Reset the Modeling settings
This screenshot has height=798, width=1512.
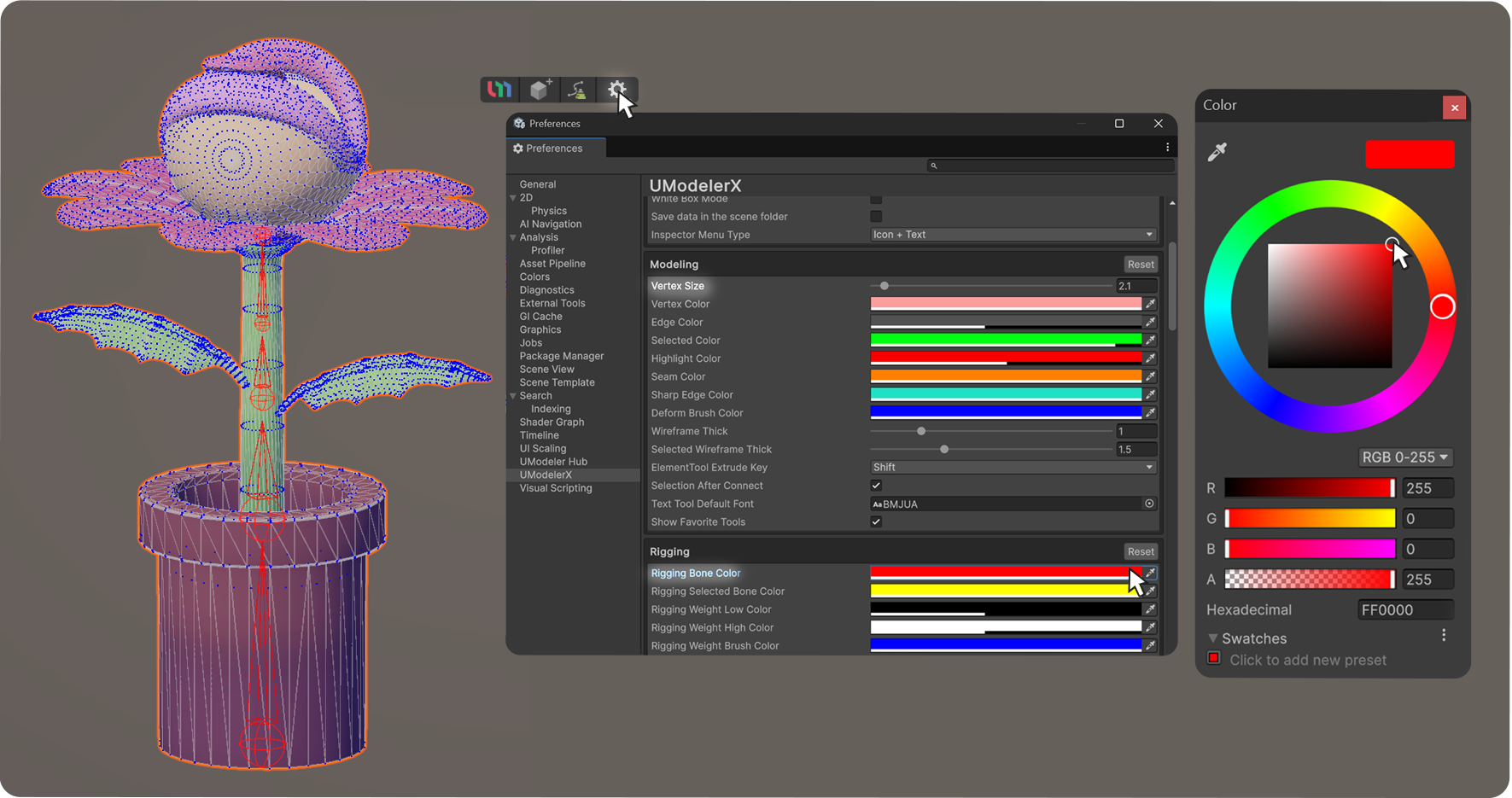pos(1141,265)
